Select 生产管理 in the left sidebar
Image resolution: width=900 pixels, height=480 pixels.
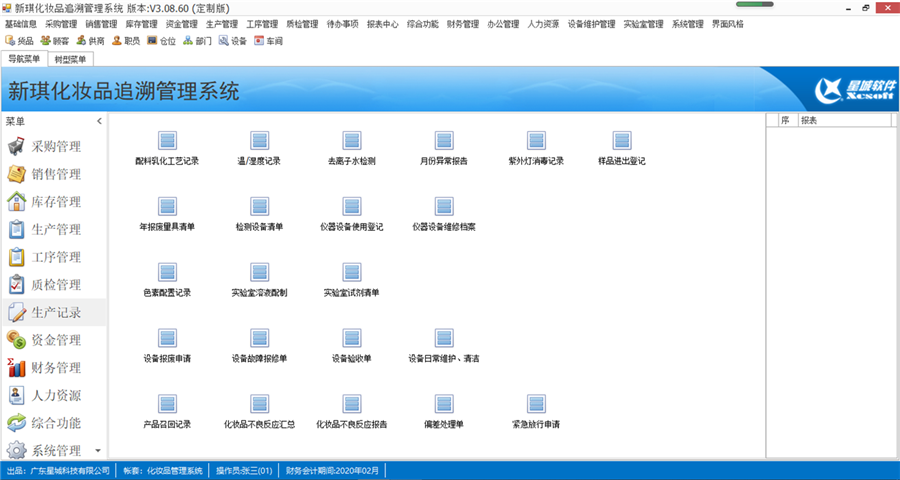pyautogui.click(x=53, y=229)
